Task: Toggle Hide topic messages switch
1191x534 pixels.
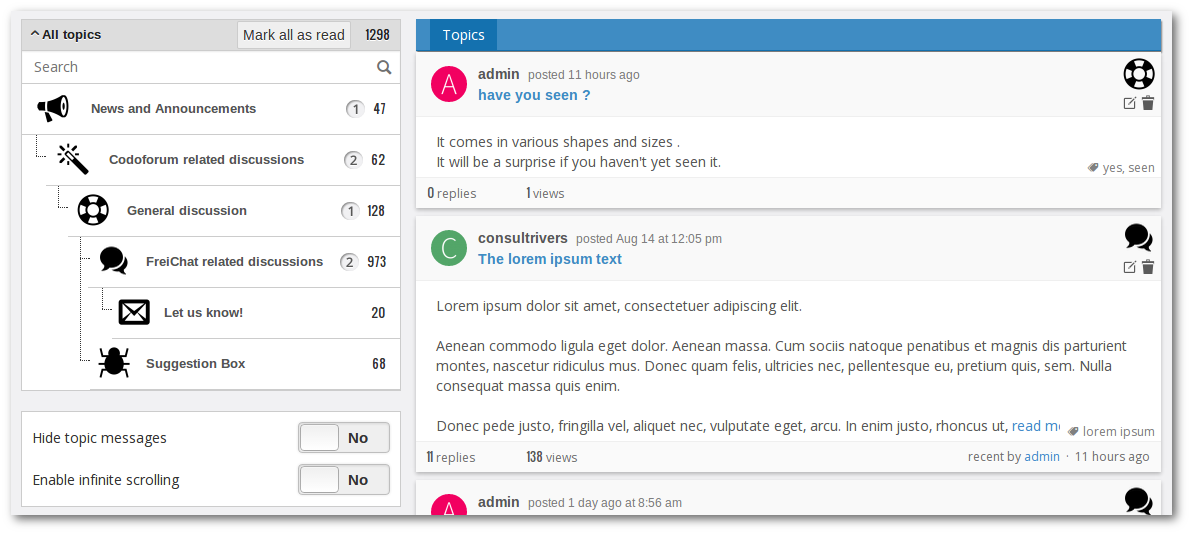Action: pyautogui.click(x=343, y=438)
